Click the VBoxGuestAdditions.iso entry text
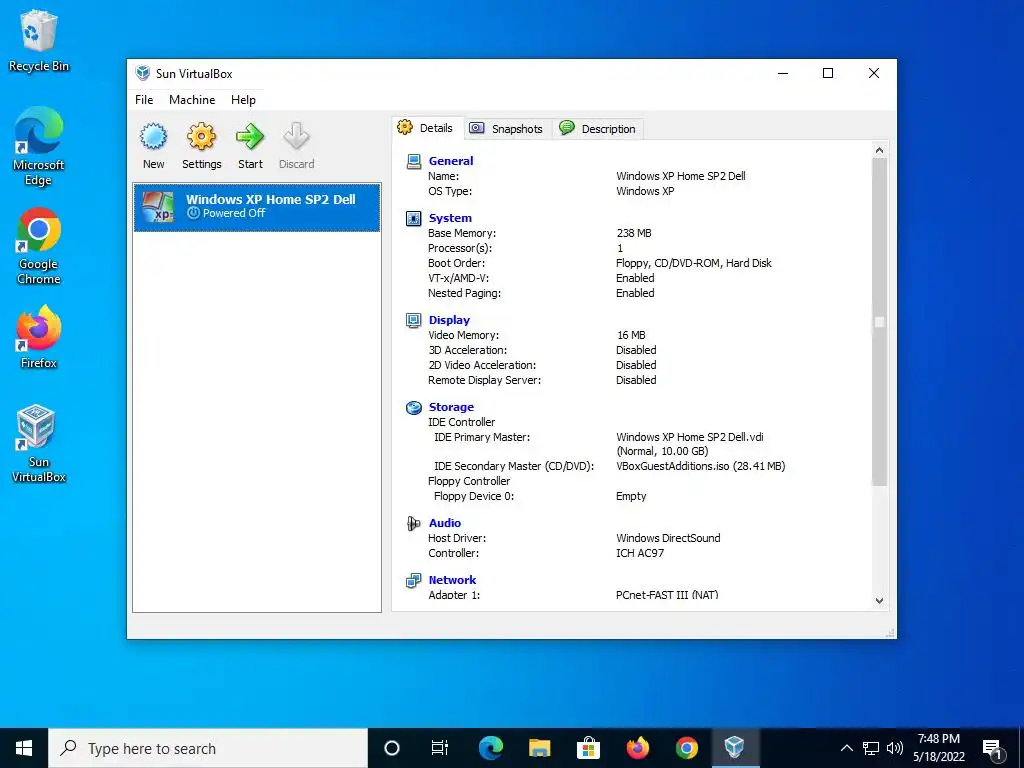Viewport: 1024px width, 768px height. point(700,466)
